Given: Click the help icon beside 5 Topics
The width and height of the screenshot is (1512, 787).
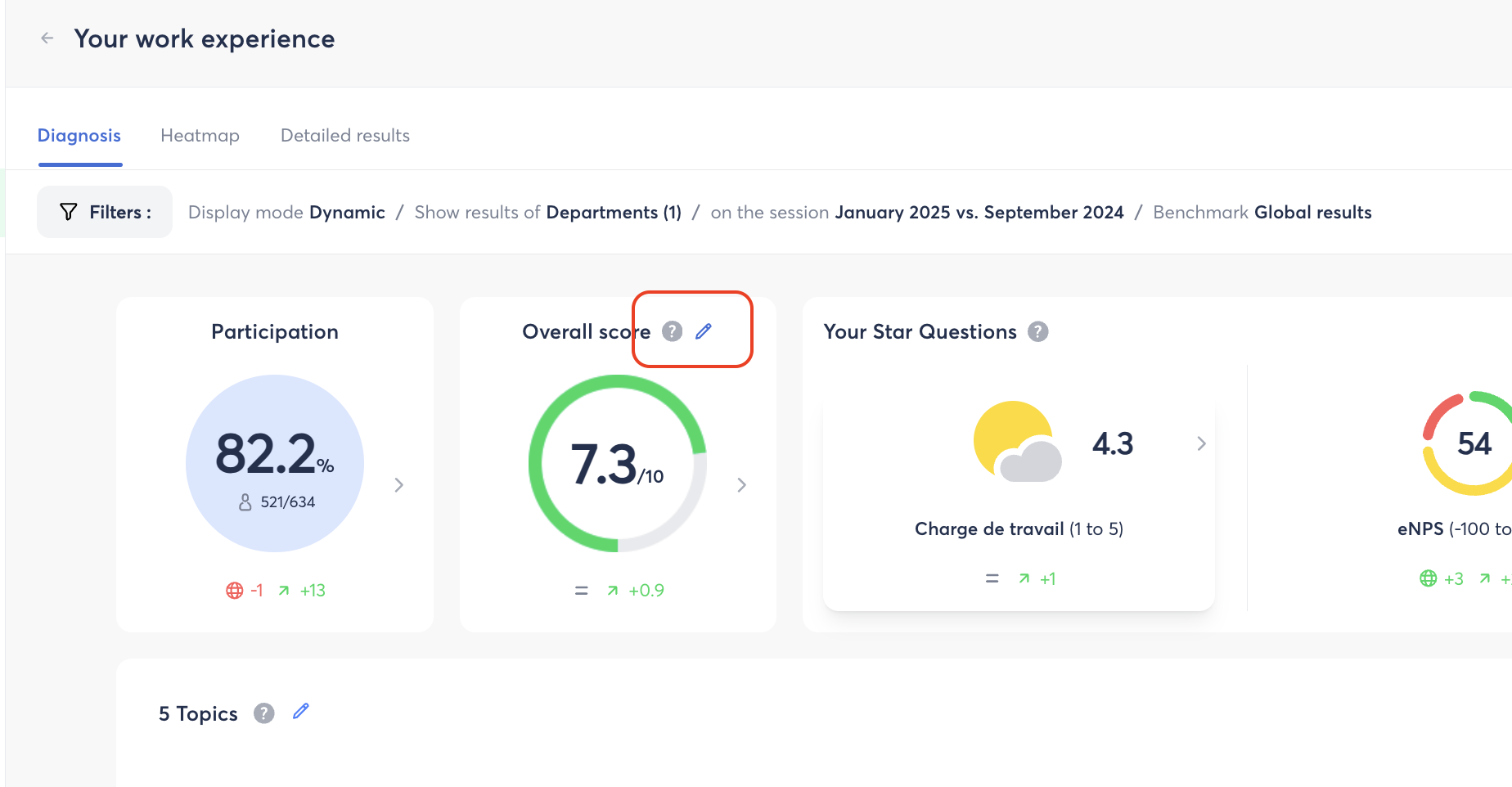Looking at the screenshot, I should pyautogui.click(x=263, y=713).
